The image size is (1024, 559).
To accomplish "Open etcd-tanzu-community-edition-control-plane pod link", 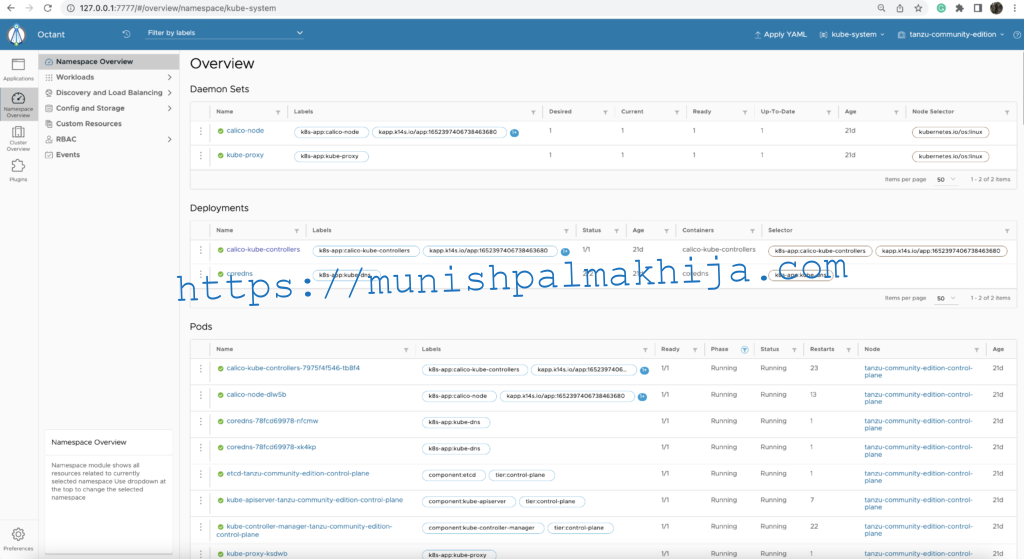I will pos(298,473).
